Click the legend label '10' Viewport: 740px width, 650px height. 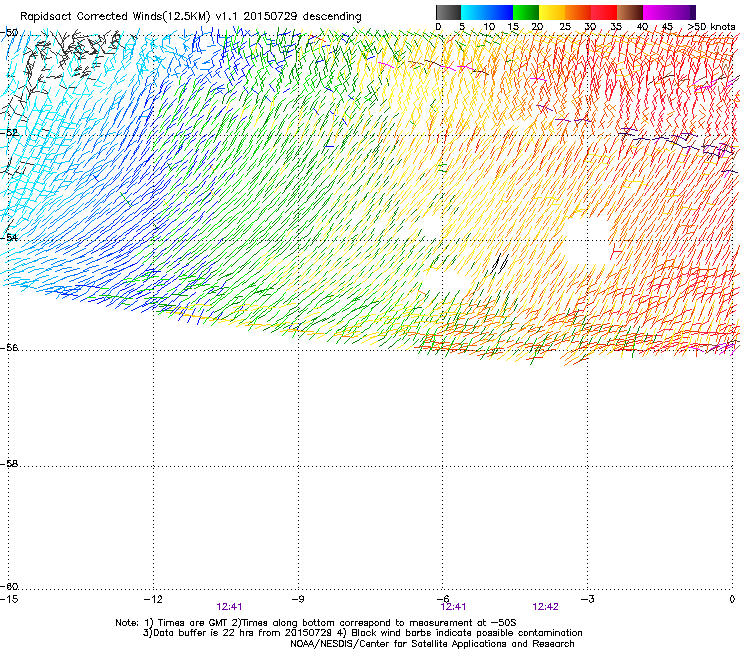pyautogui.click(x=489, y=27)
